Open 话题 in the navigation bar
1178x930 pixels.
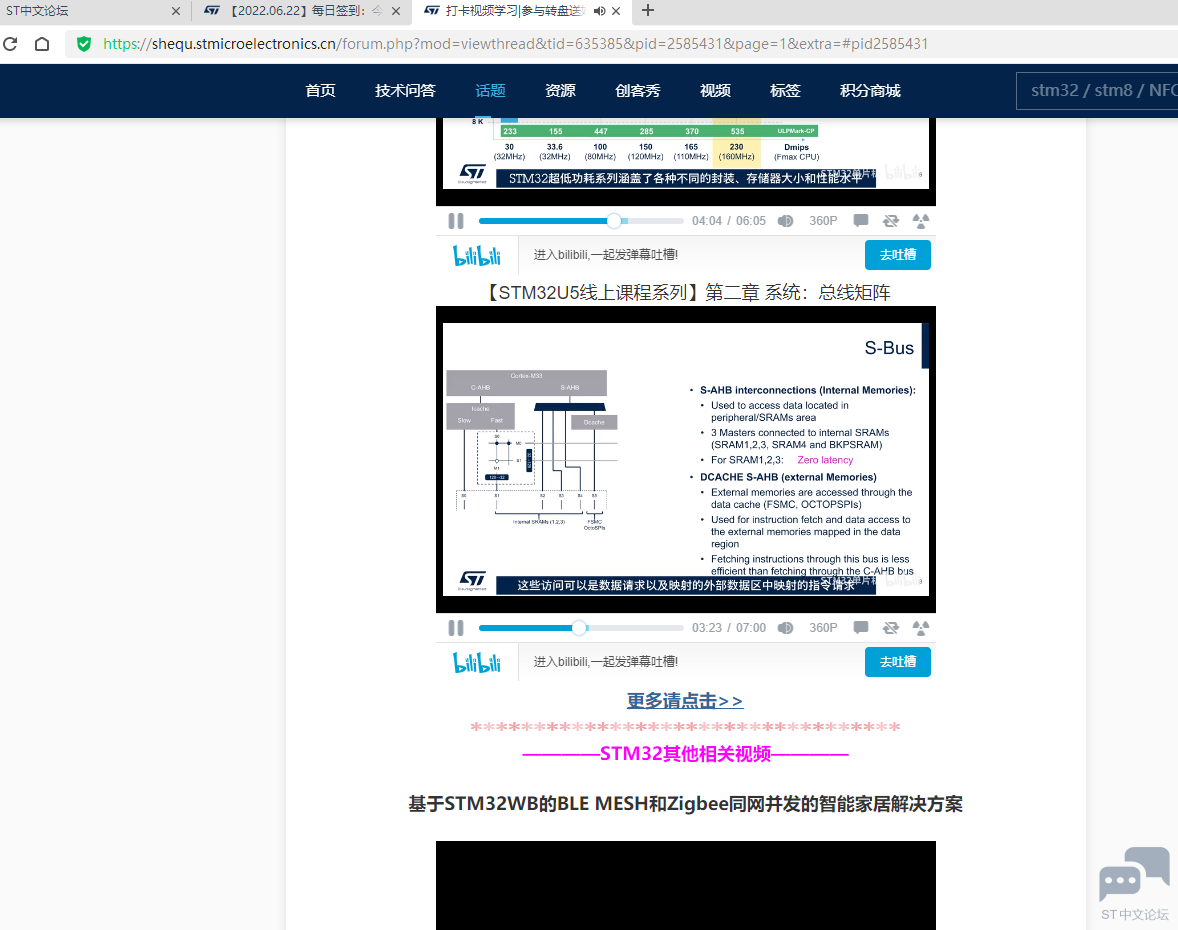click(490, 91)
